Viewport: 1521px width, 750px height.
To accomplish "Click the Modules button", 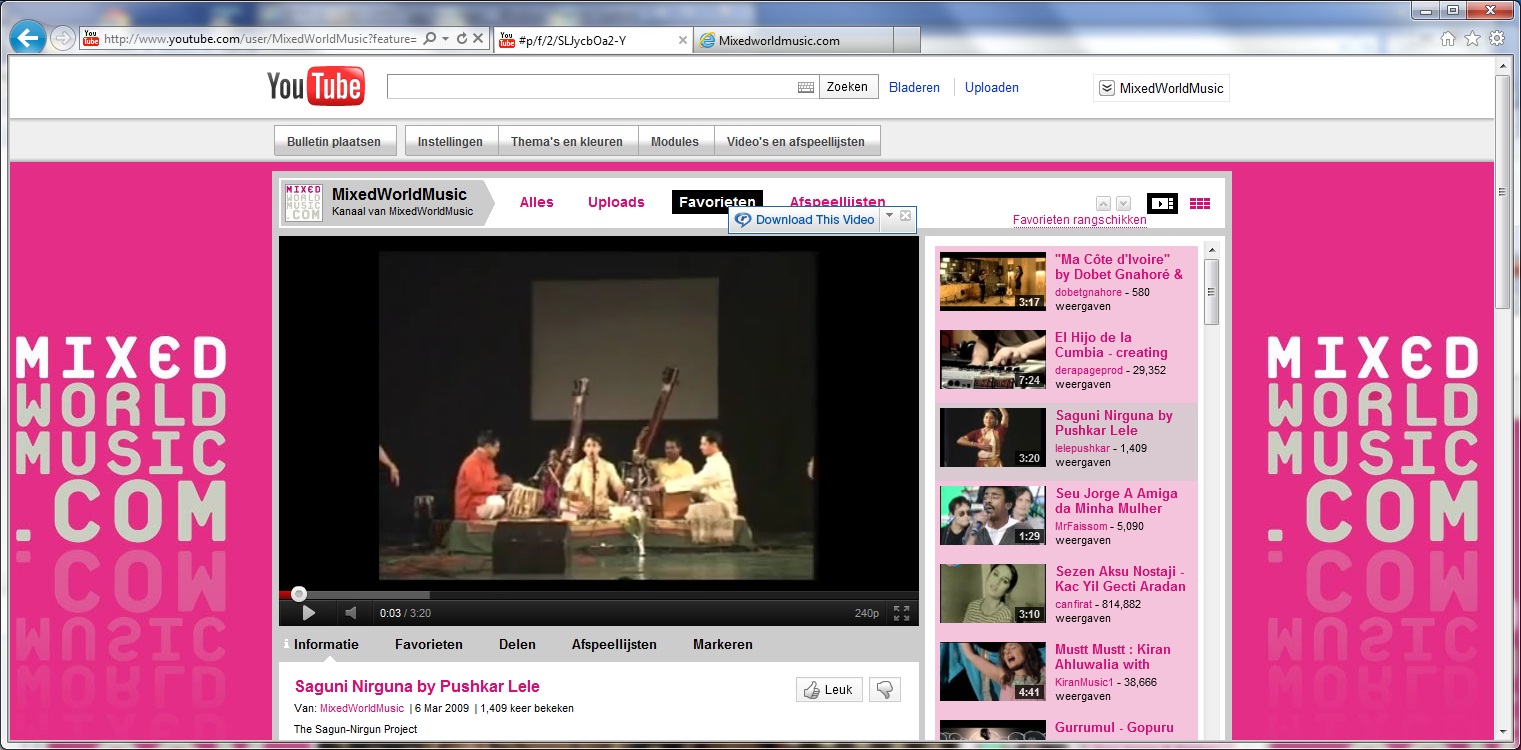I will pos(675,142).
